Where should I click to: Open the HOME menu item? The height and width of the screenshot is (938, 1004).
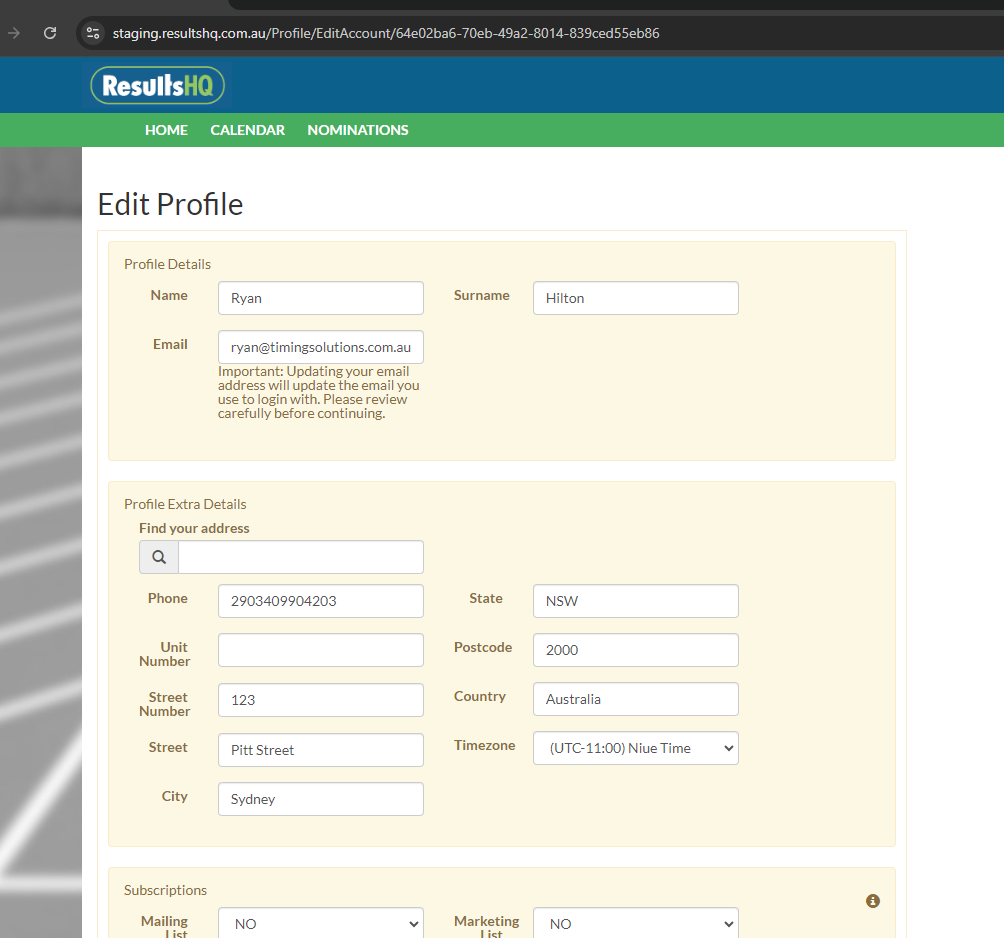coord(166,130)
